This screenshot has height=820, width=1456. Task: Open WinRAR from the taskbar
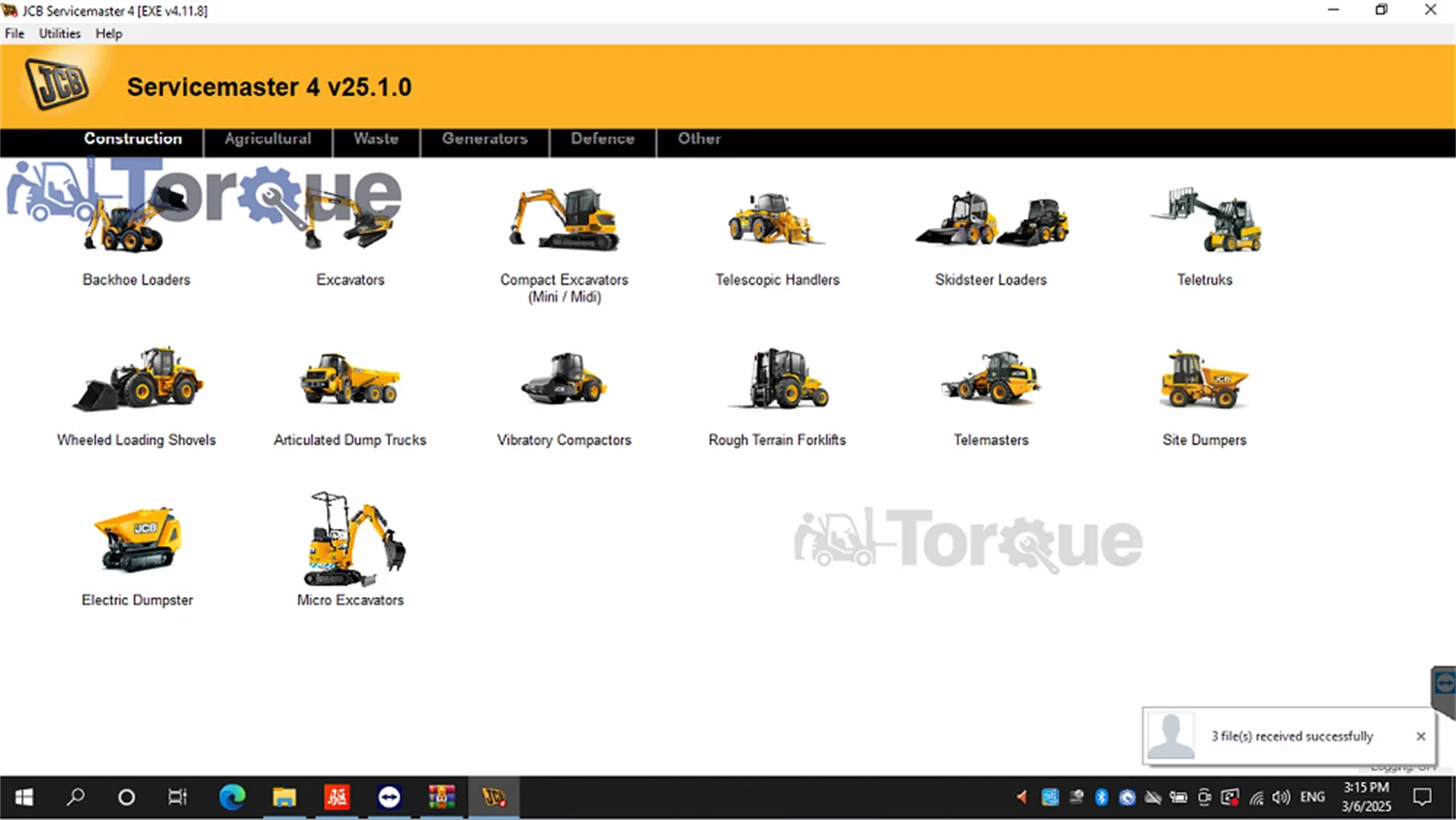coord(442,798)
